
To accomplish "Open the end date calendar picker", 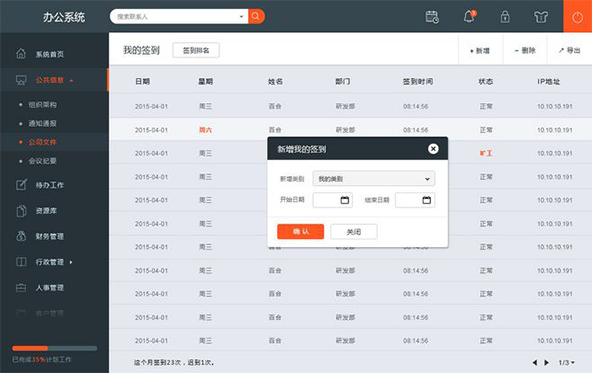I will pyautogui.click(x=426, y=200).
